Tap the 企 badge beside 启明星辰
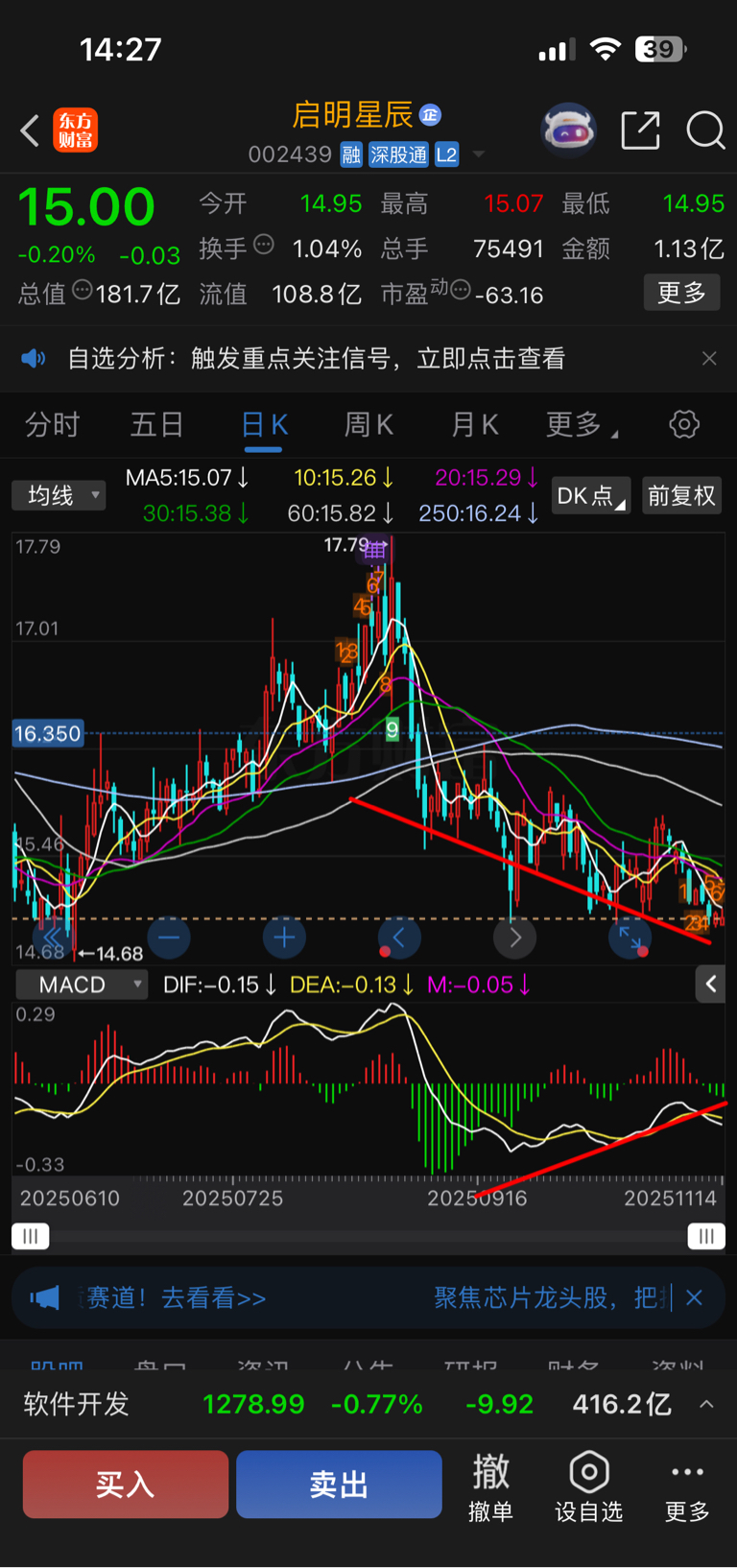Screen dimensions: 737x1568 tap(430, 115)
